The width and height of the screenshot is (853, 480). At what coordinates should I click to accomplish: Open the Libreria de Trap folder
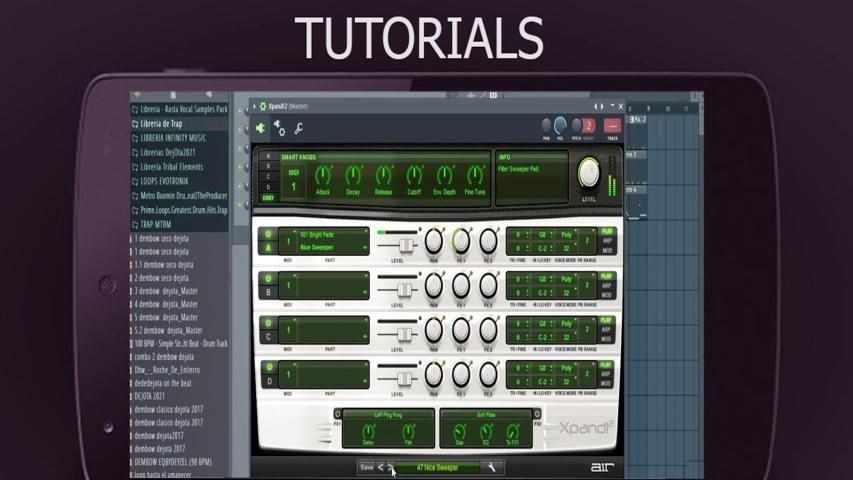pyautogui.click(x=161, y=124)
